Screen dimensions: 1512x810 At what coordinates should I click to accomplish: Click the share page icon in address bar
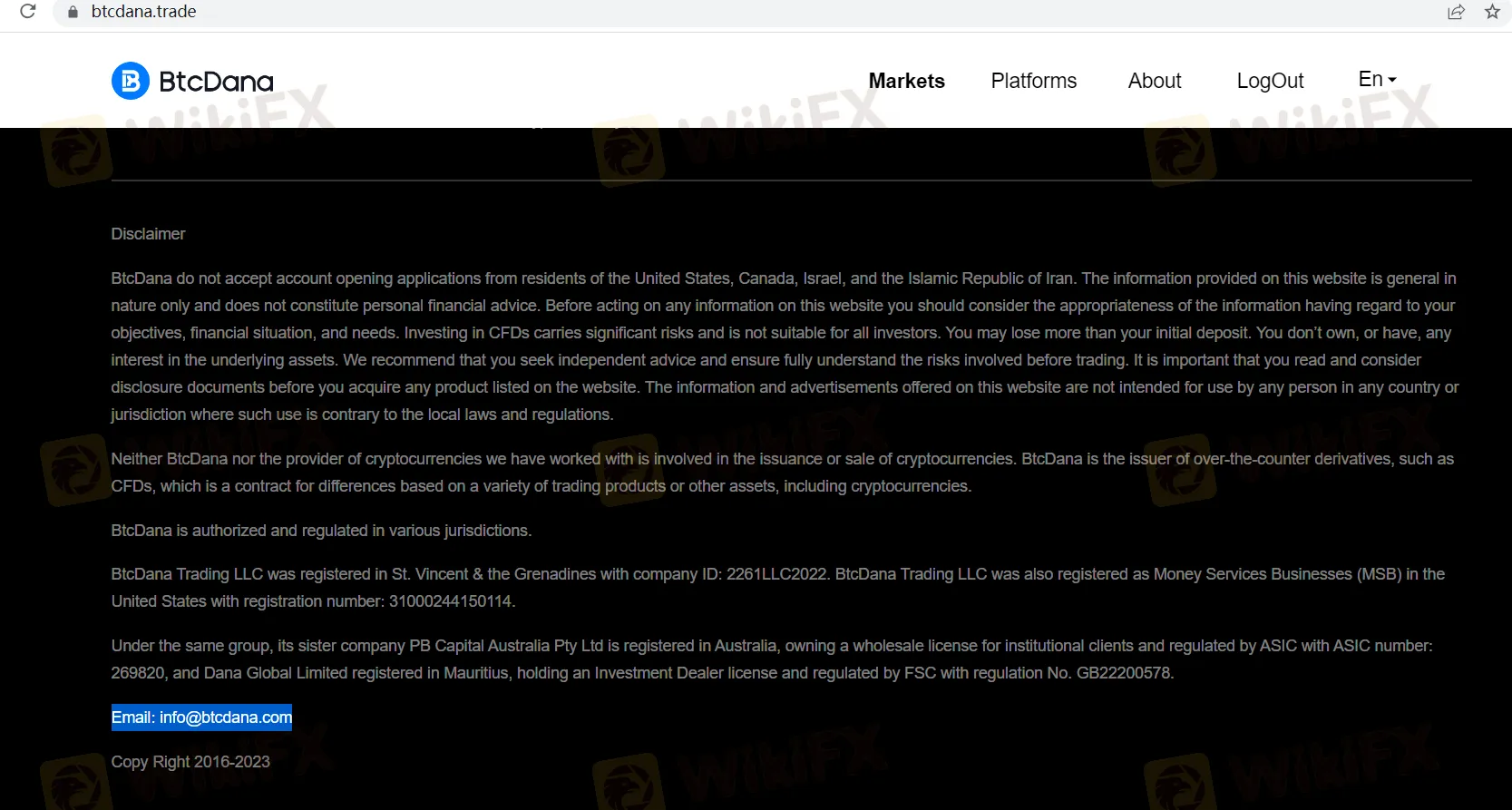tap(1456, 12)
